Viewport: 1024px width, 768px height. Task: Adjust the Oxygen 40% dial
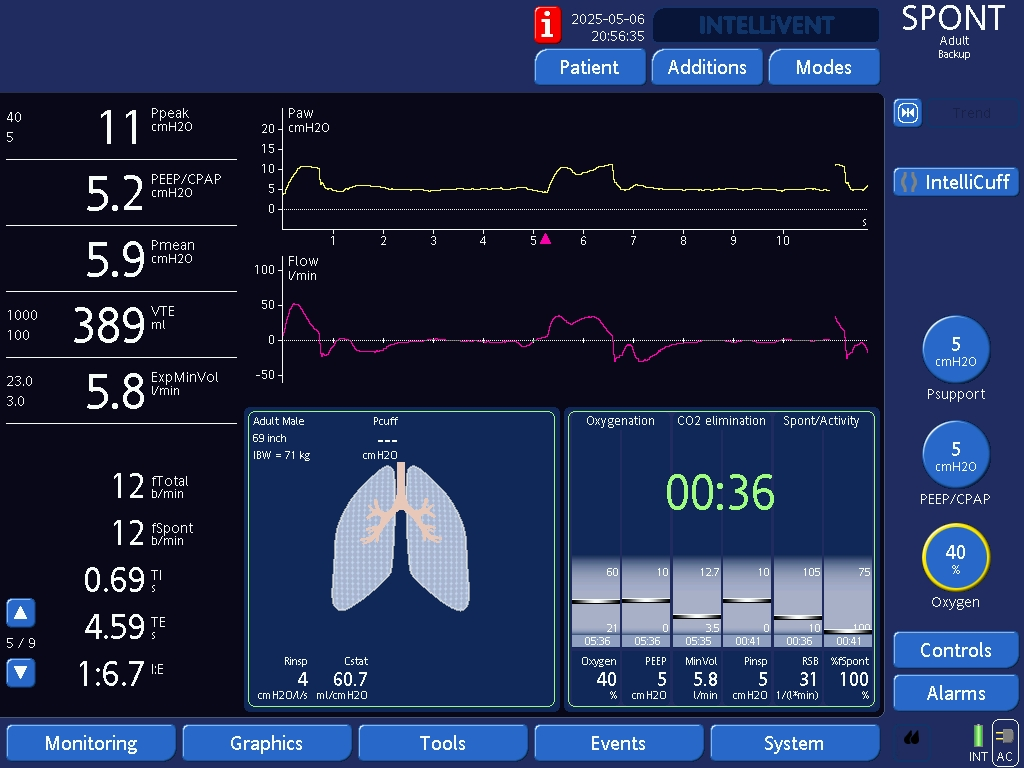pos(955,558)
